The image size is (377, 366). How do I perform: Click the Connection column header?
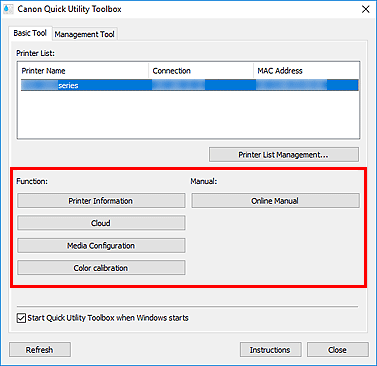pos(201,71)
